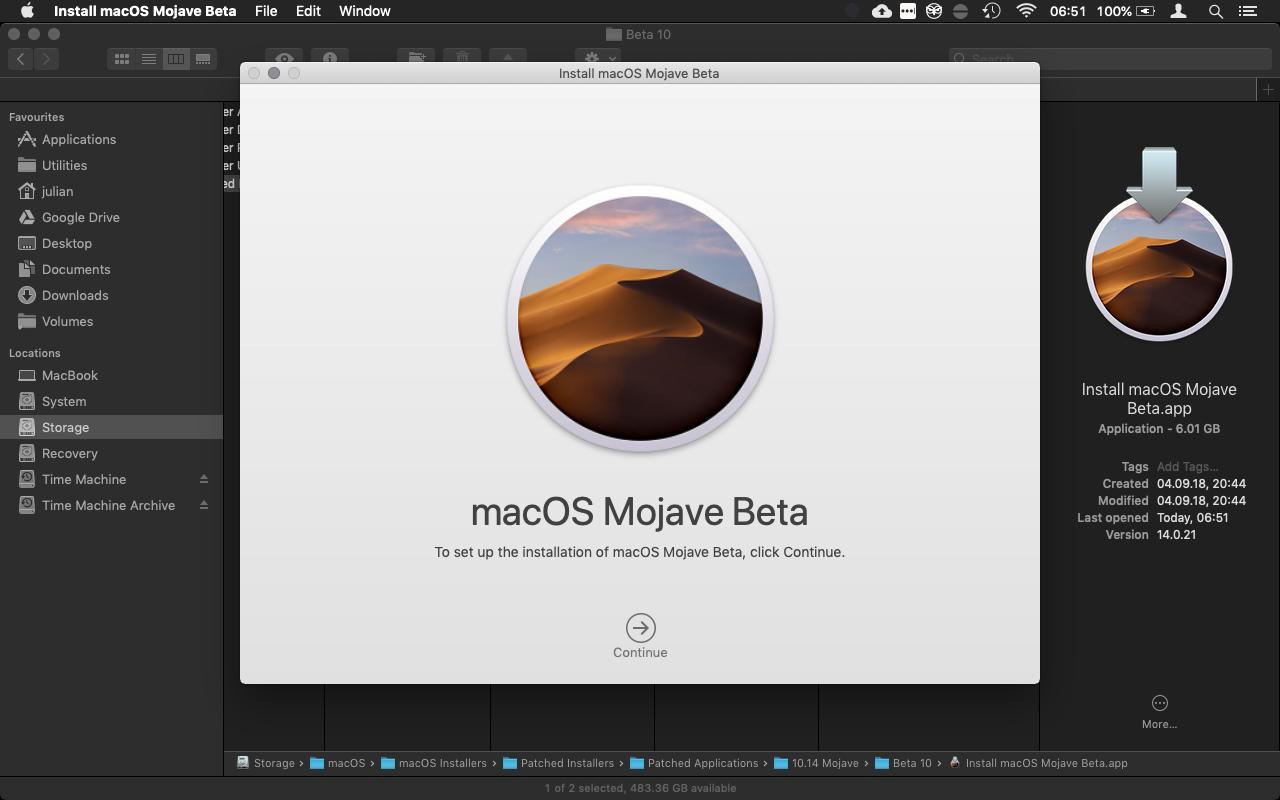Open the Apple menu
The image size is (1280, 800).
[x=27, y=11]
